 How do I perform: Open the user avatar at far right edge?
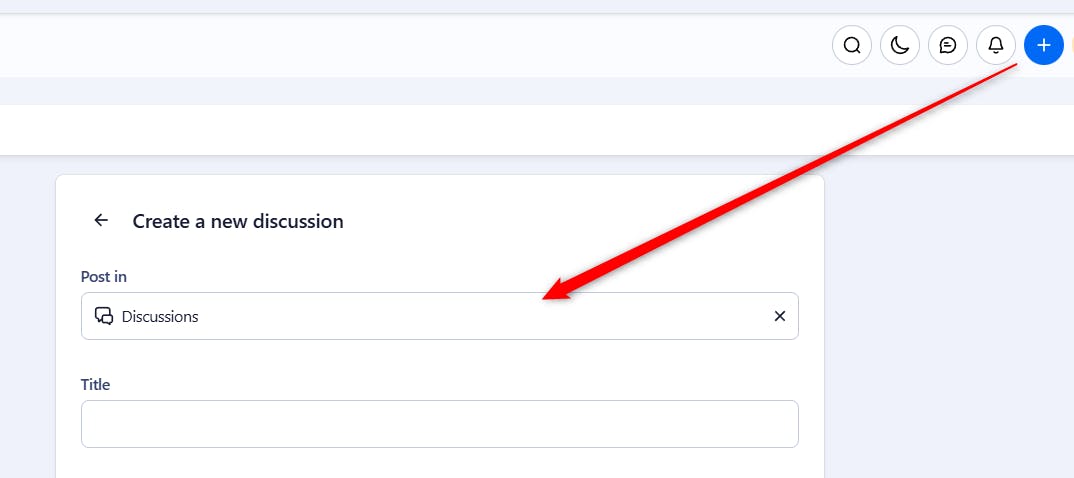pos(1071,45)
